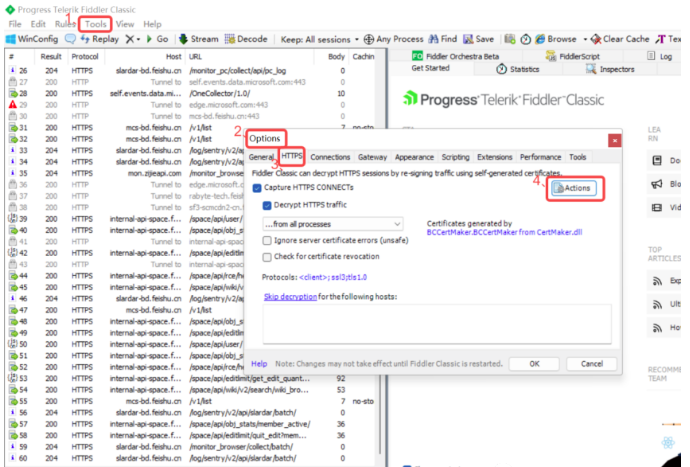The height and width of the screenshot is (467, 690).
Task: Click the Skip decryption link
Action: 290,297
